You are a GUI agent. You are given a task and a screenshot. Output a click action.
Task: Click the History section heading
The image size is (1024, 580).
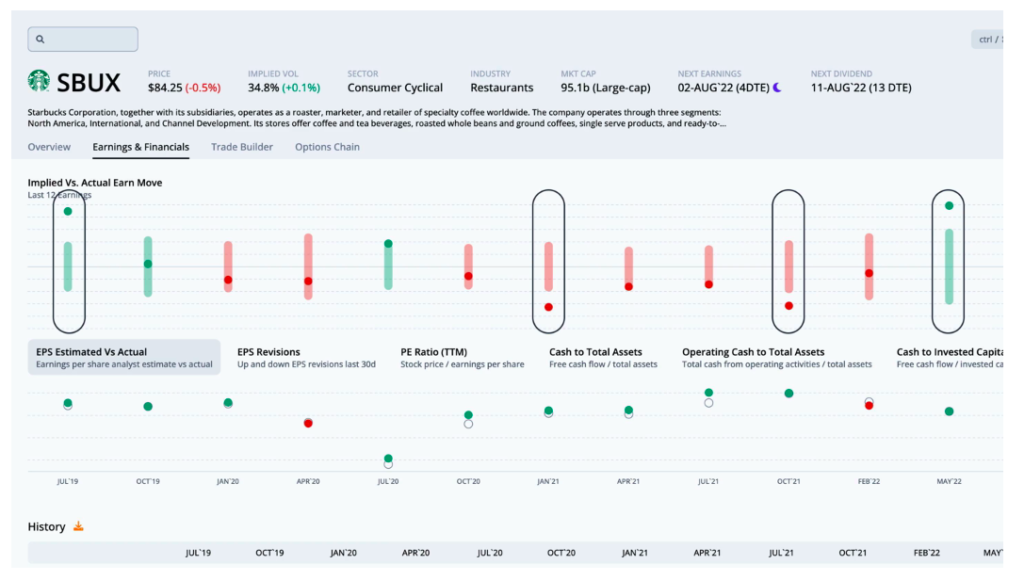(x=46, y=526)
